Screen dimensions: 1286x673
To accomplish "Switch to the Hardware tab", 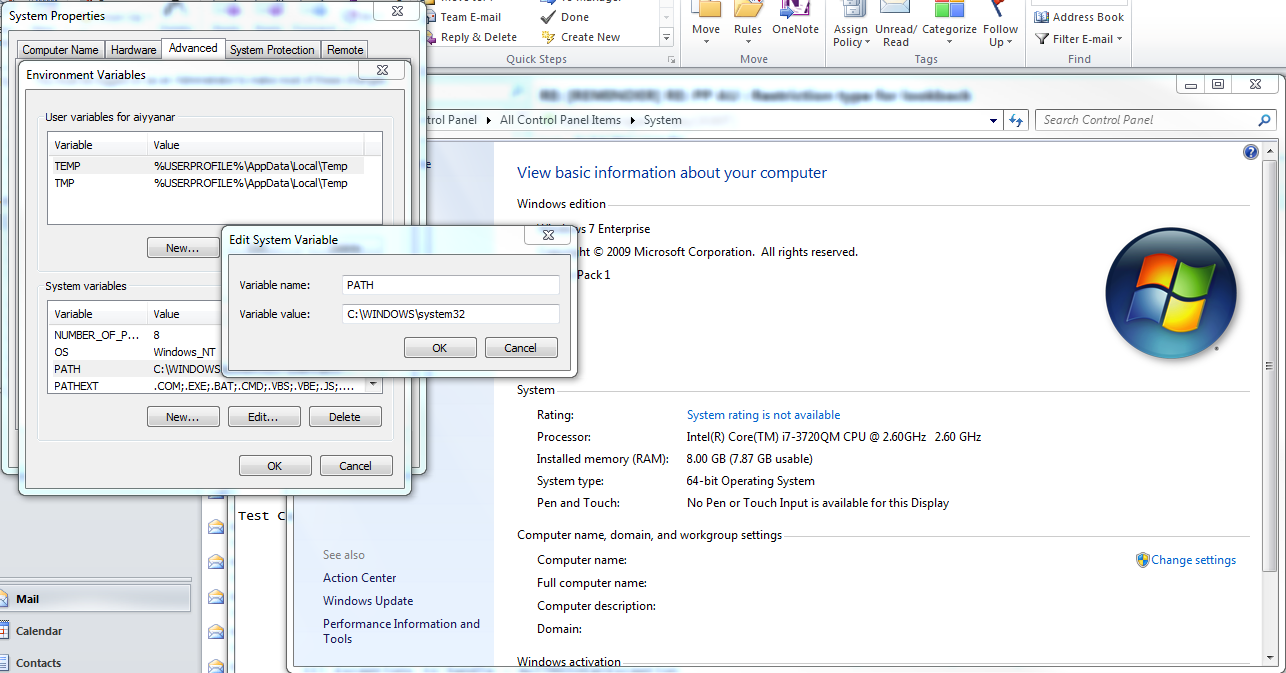I will (133, 48).
